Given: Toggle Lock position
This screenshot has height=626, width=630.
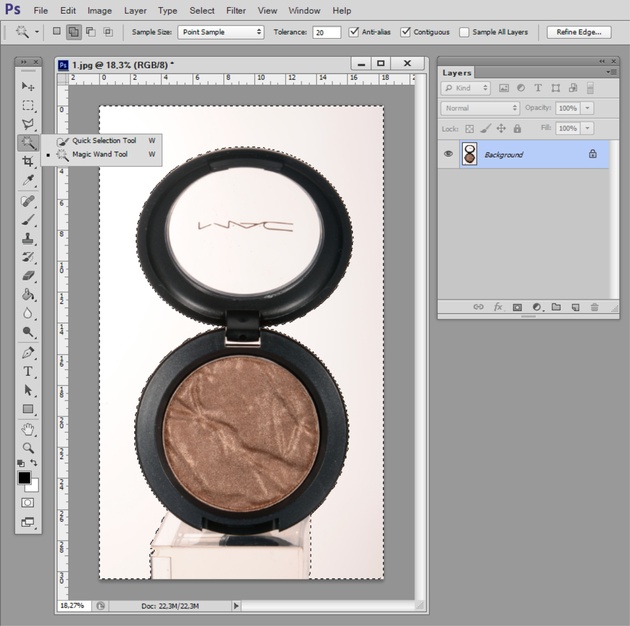Looking at the screenshot, I should (501, 129).
